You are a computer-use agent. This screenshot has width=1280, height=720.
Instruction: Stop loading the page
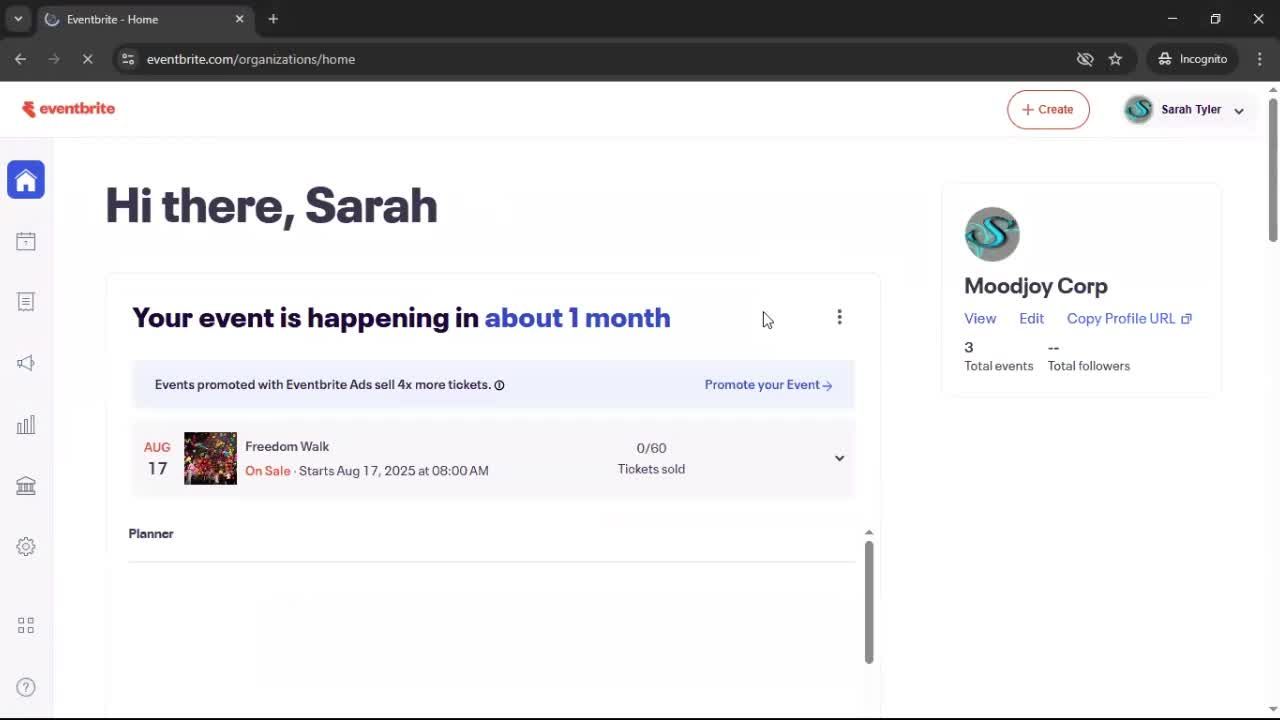[x=87, y=59]
